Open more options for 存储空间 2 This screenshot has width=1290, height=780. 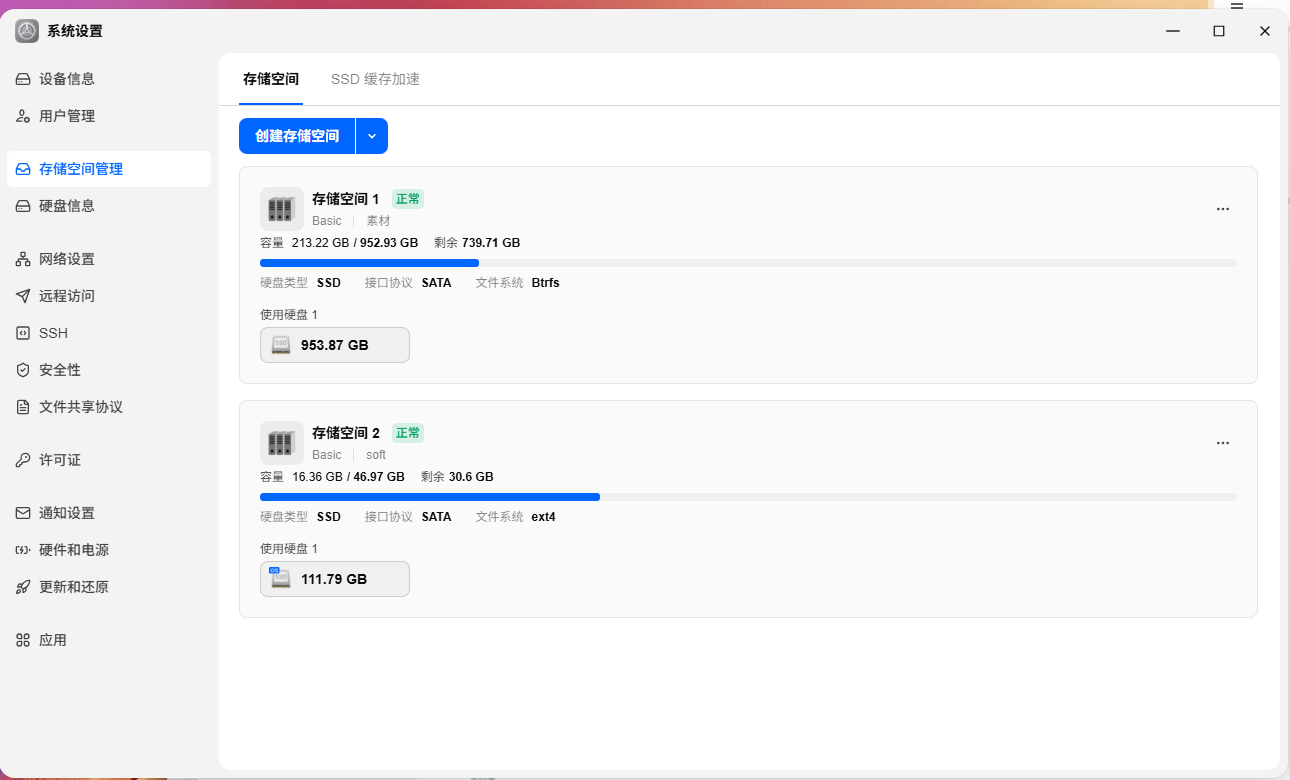pyautogui.click(x=1222, y=443)
